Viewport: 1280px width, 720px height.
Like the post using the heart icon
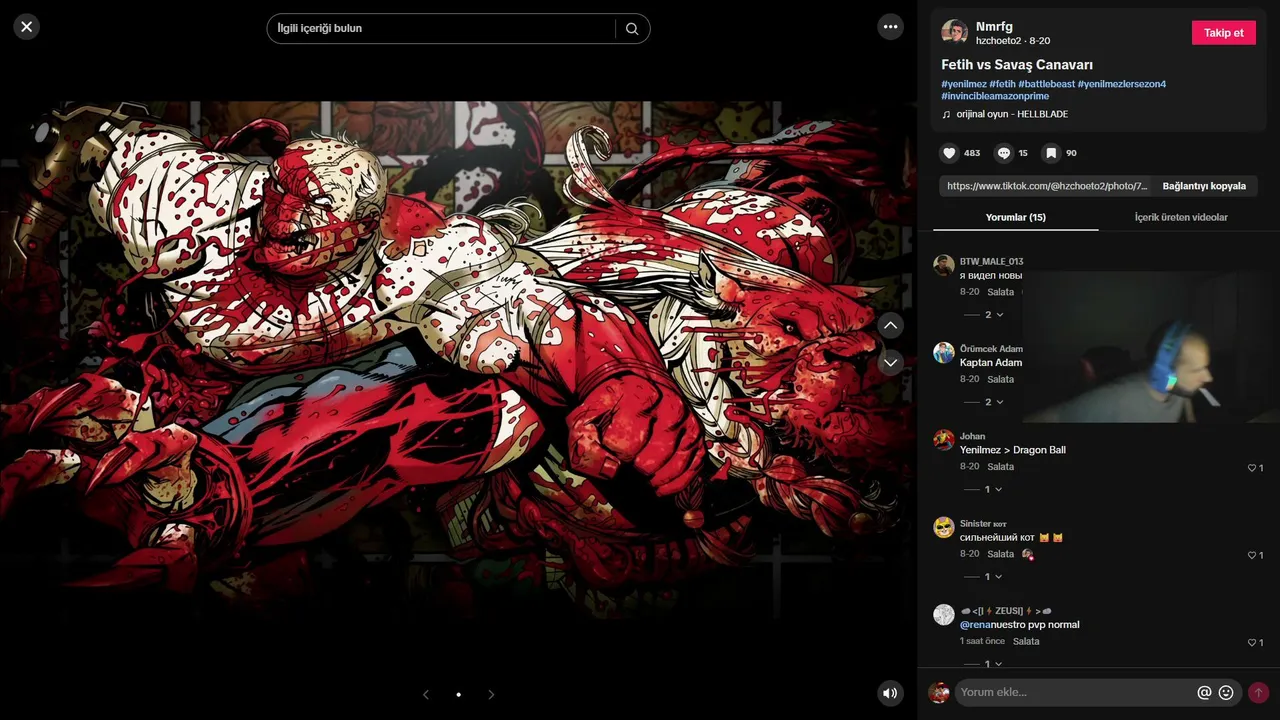coord(949,153)
